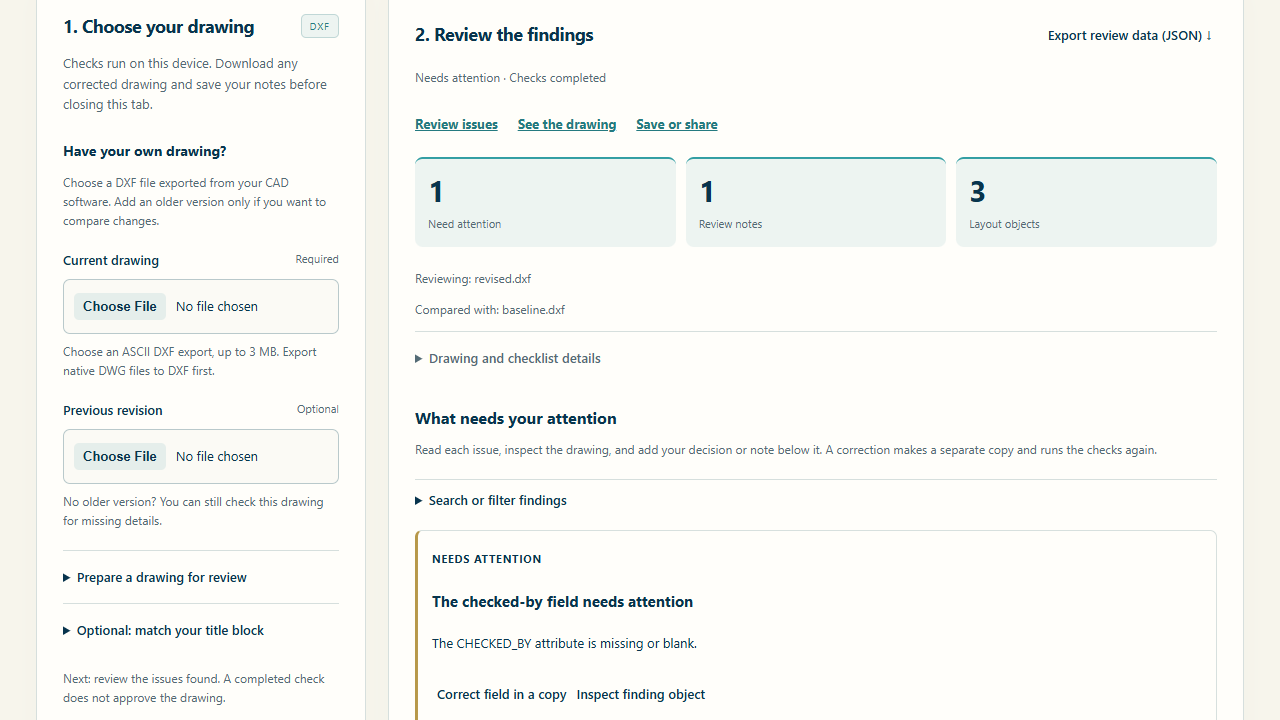Expand Prepare a drawing for review
The height and width of the screenshot is (720, 1280).
155,577
